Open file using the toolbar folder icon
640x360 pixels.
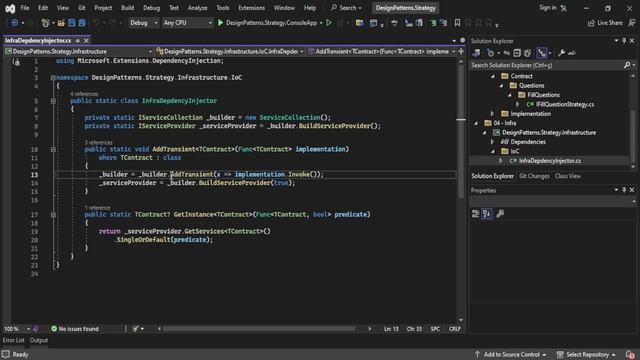[61, 23]
